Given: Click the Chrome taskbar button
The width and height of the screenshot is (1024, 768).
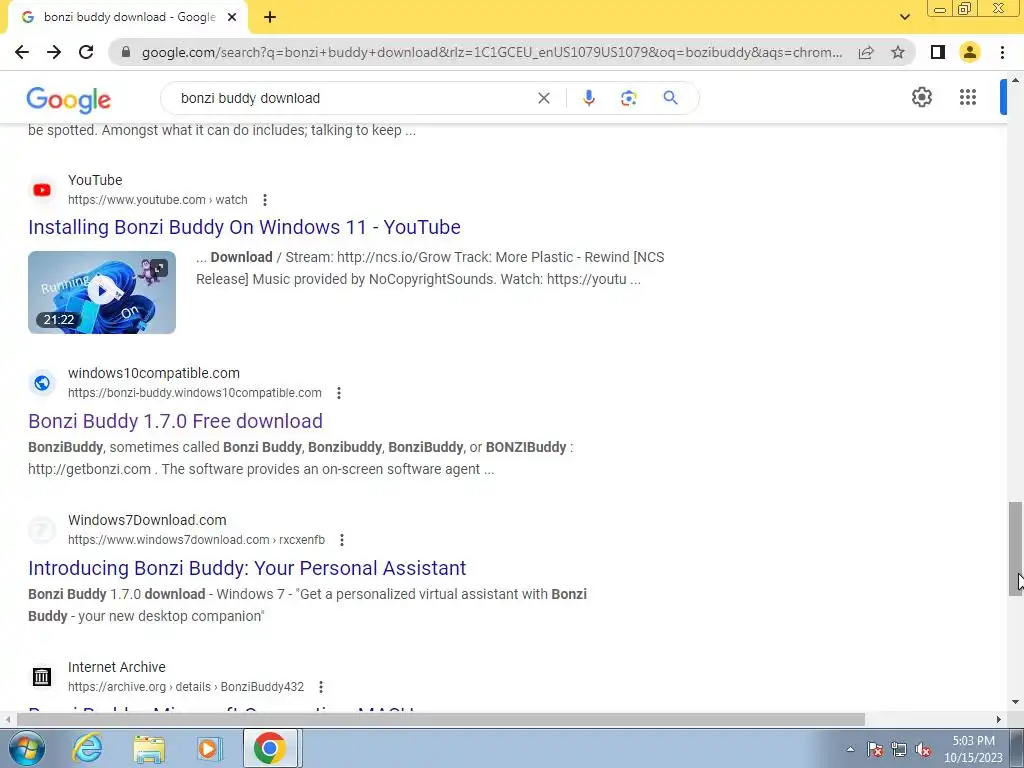Looking at the screenshot, I should click(x=270, y=748).
